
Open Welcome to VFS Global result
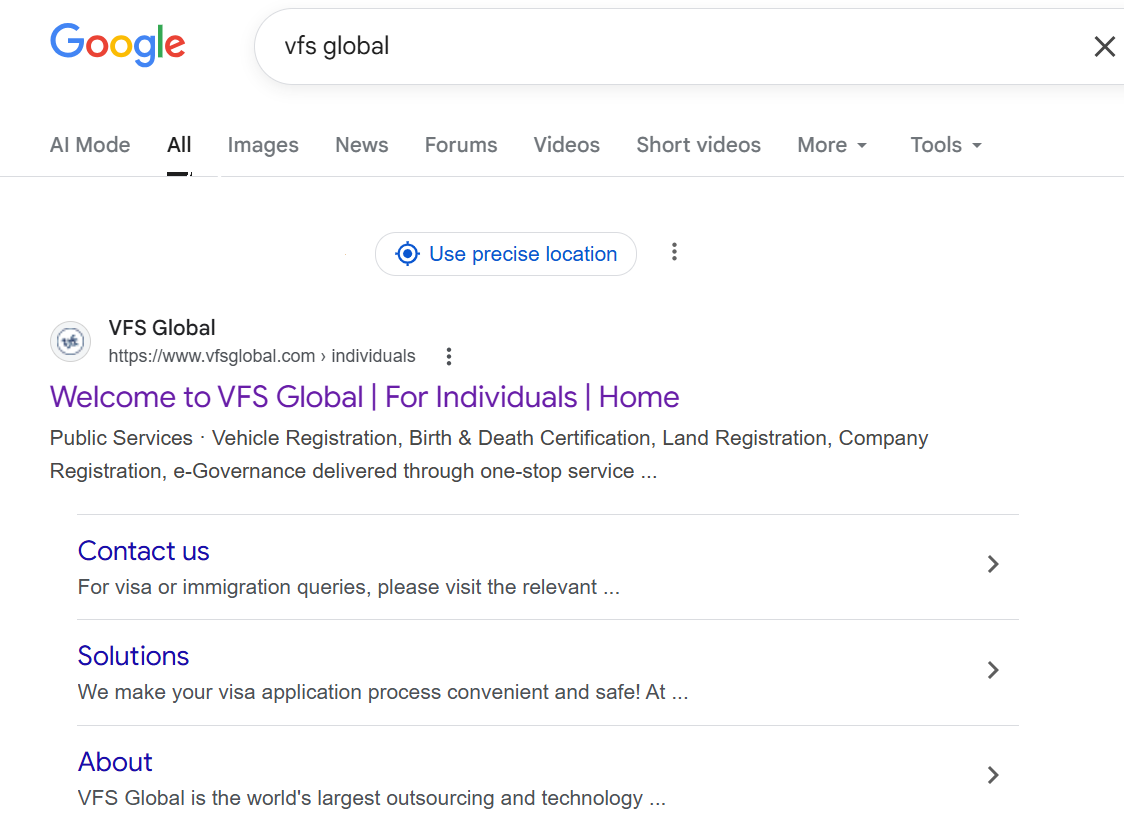click(x=364, y=397)
